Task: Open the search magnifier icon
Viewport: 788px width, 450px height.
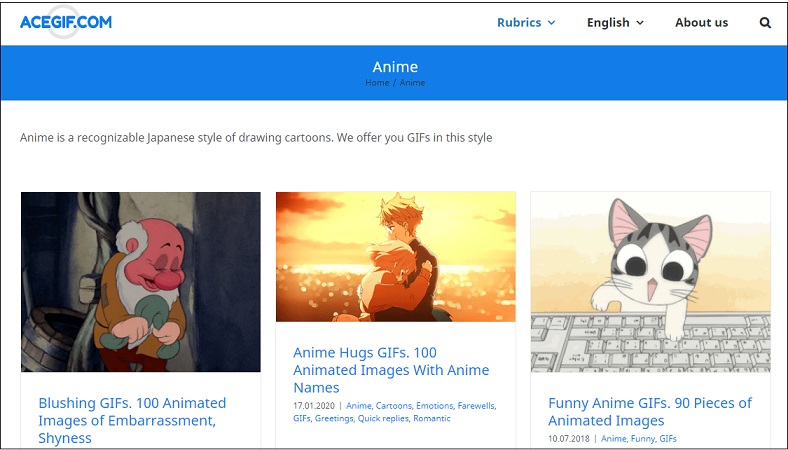Action: click(765, 23)
